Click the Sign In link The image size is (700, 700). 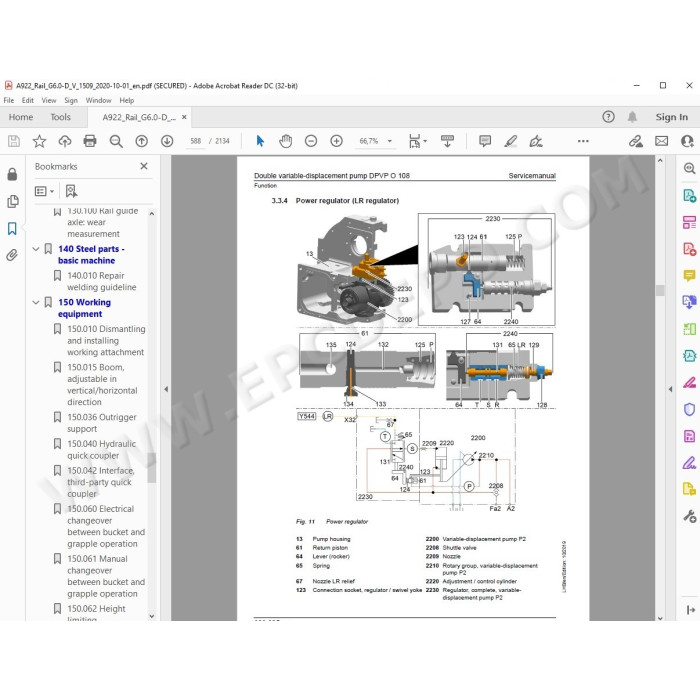pyautogui.click(x=671, y=117)
